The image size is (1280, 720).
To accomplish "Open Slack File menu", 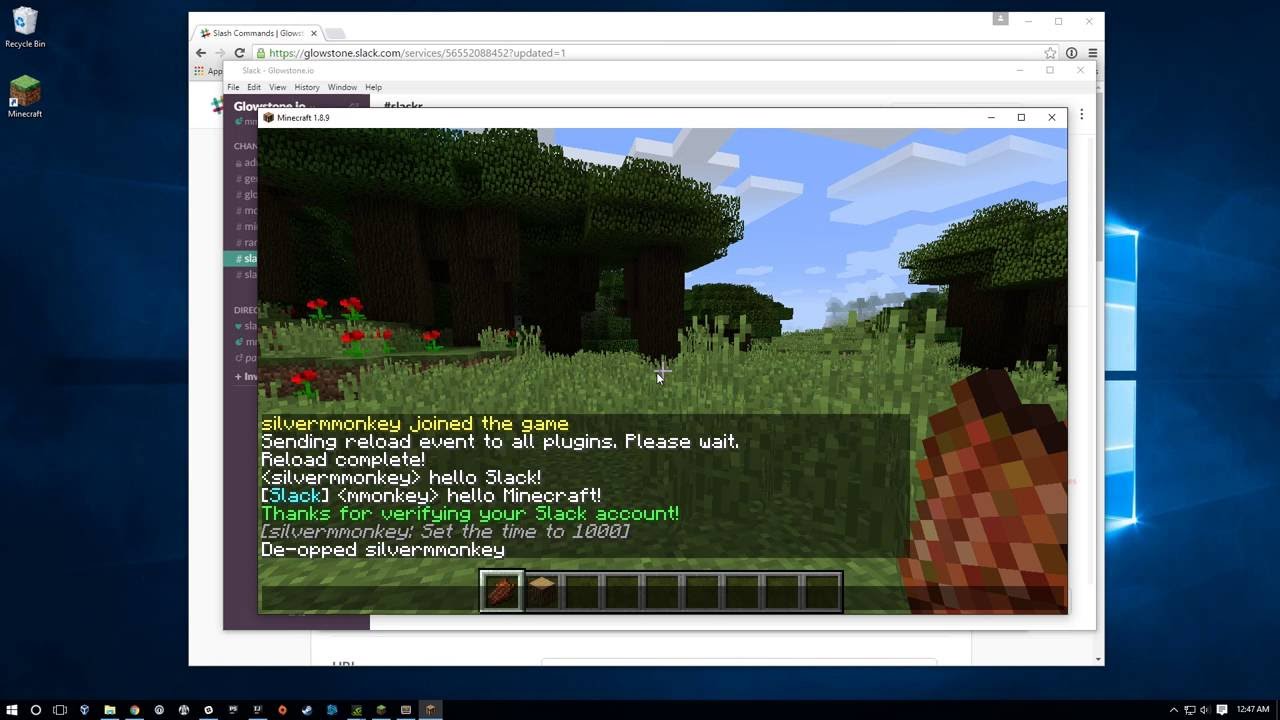I will tap(233, 87).
